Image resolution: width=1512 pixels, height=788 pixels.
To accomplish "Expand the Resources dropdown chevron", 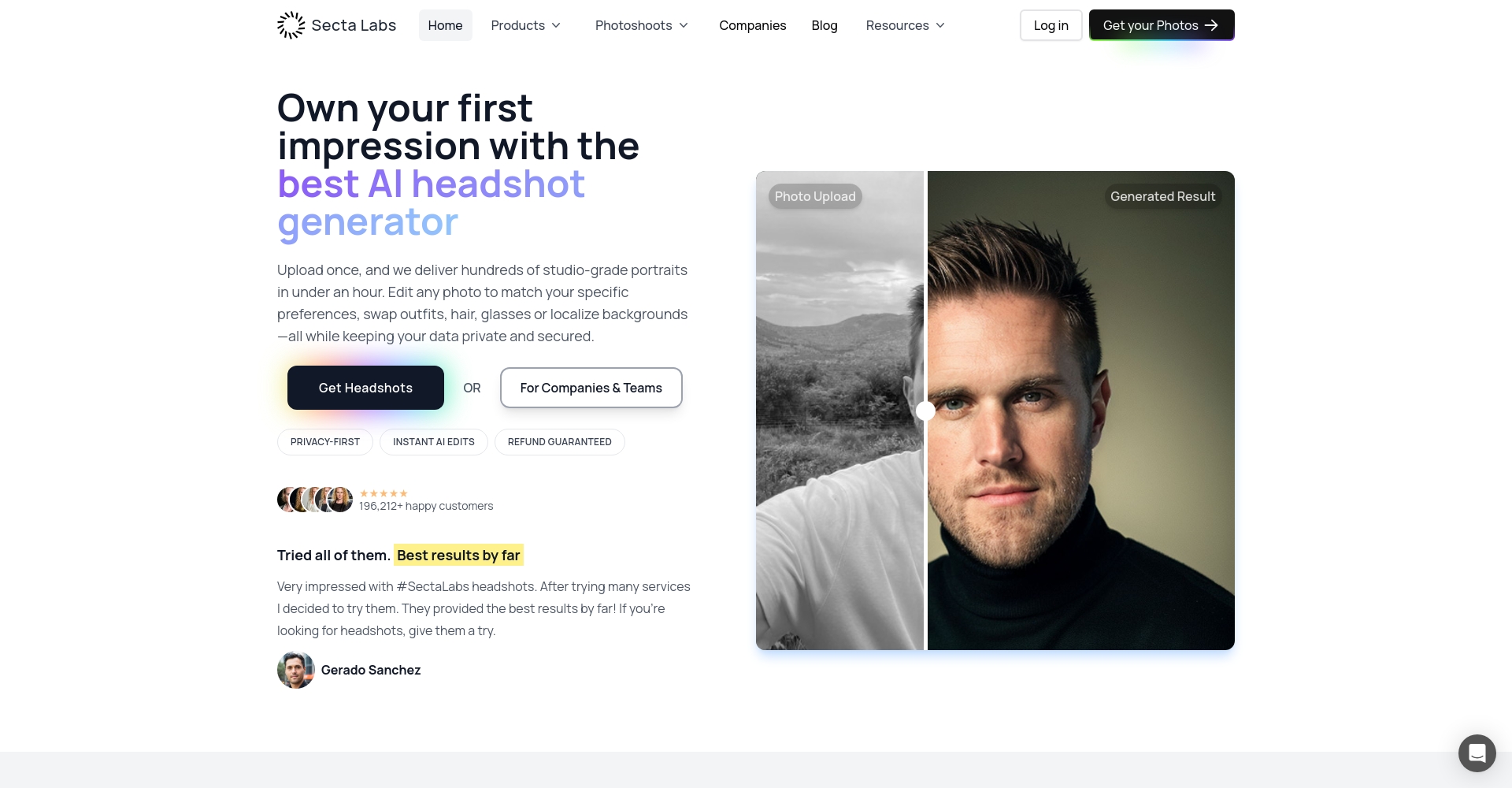I will [940, 25].
